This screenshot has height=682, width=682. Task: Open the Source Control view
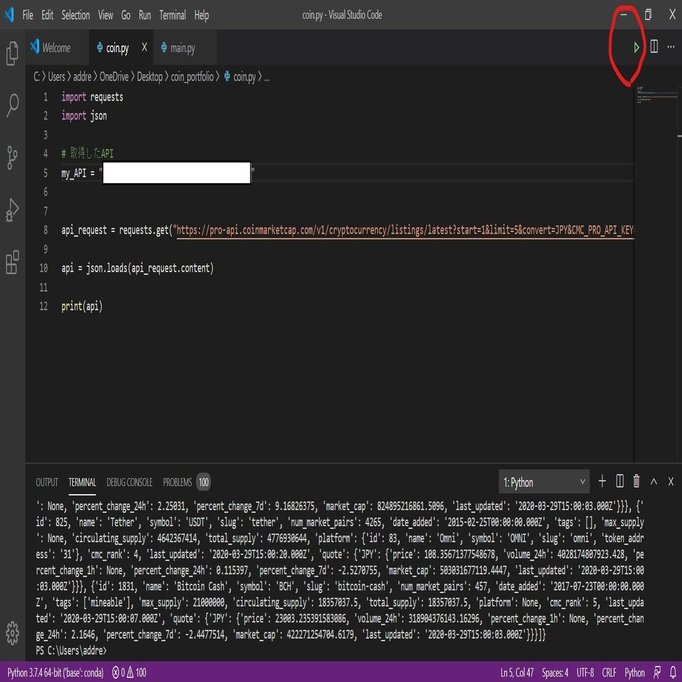[x=12, y=157]
